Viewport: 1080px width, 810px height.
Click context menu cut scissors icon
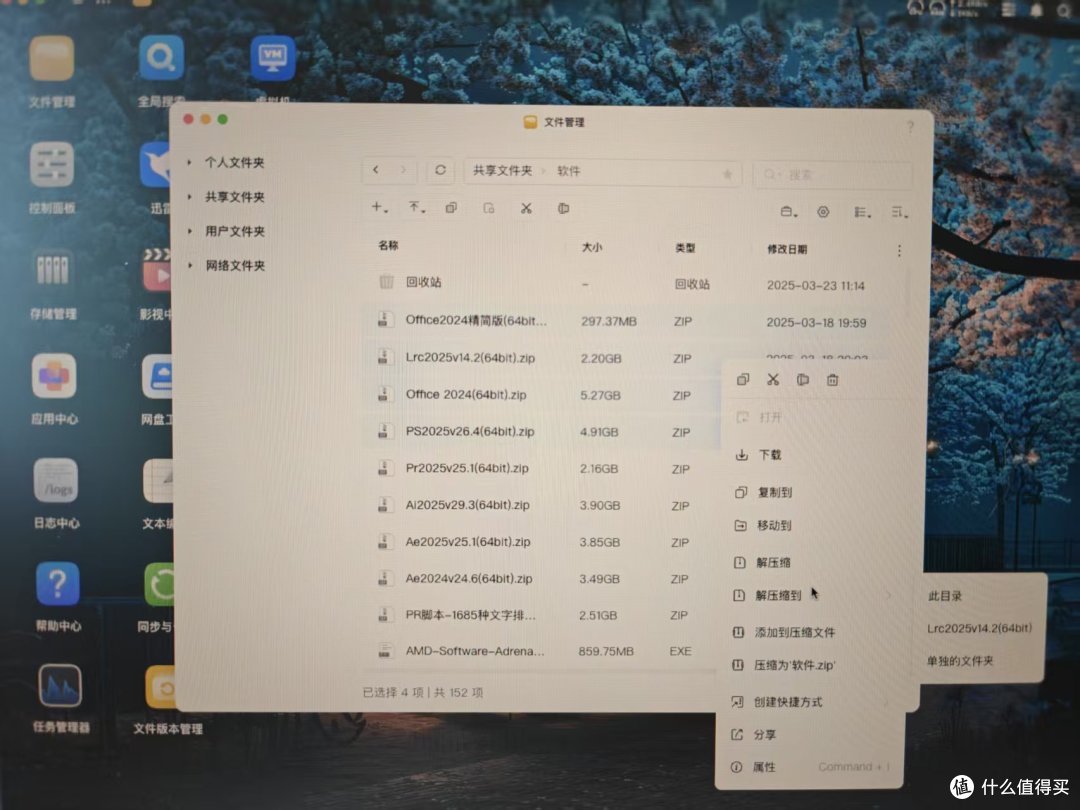click(773, 380)
